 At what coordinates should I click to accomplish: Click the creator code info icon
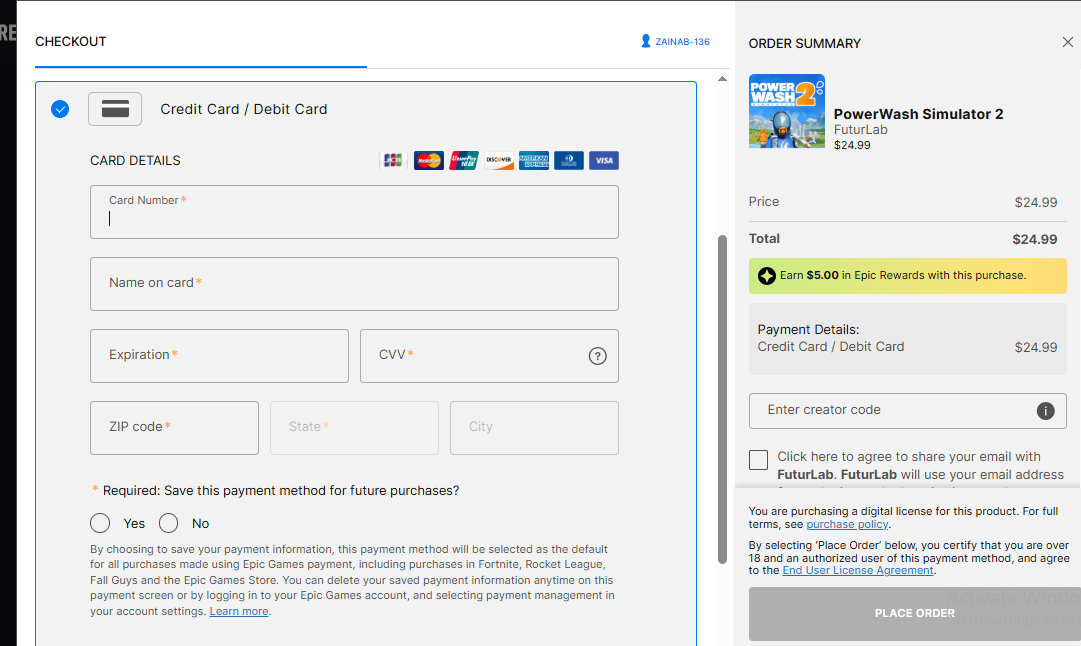pos(1045,411)
